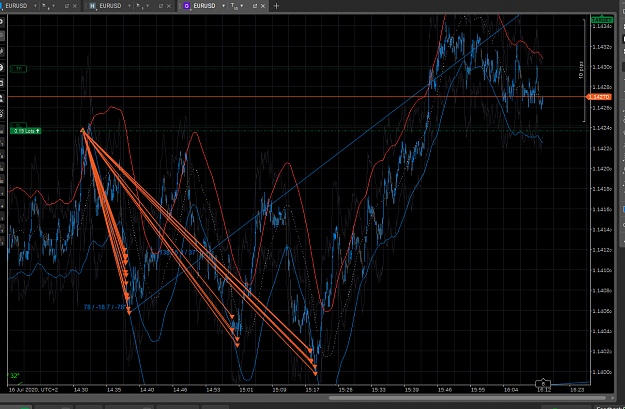The height and width of the screenshot is (409, 625).
Task: Click the T10 tick timeframe icon
Action: pos(234,6)
